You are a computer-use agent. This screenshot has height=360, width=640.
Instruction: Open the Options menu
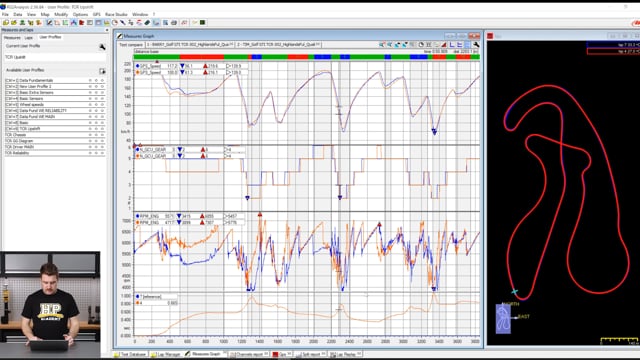pos(80,14)
